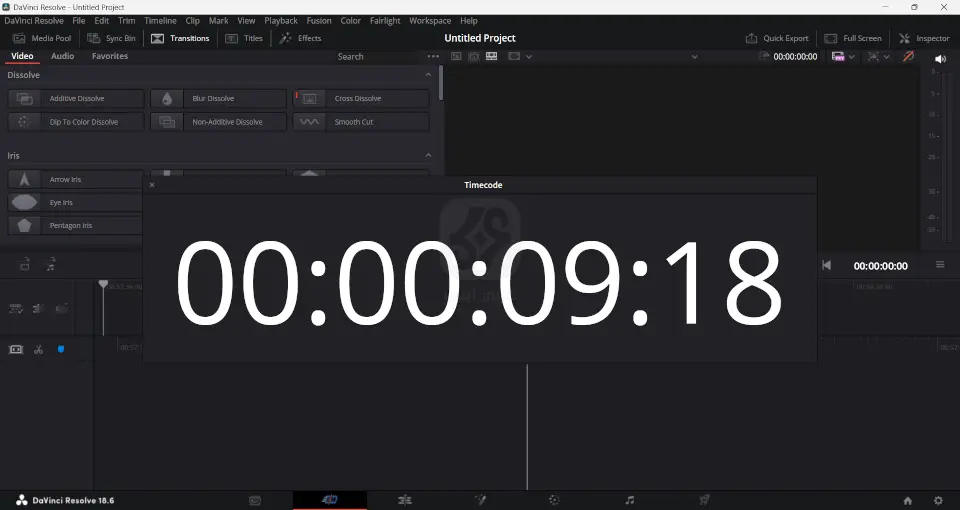Toggle the audio mute speaker icon

click(x=940, y=59)
